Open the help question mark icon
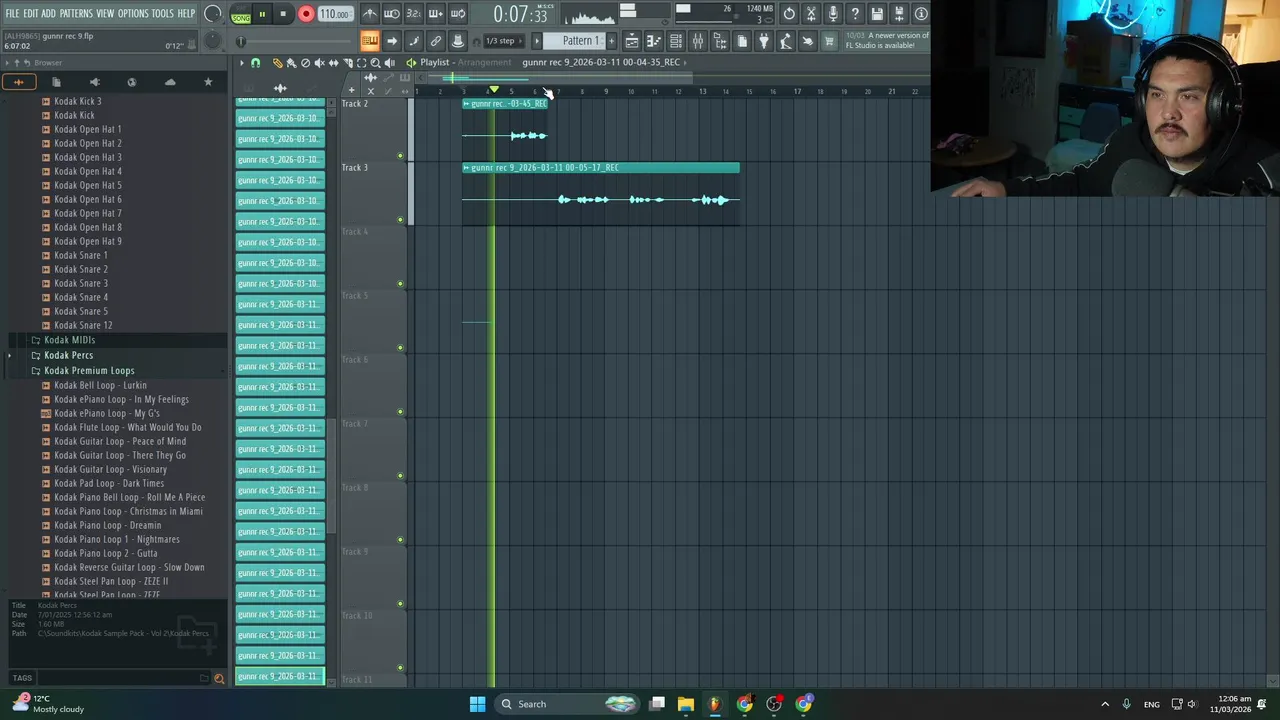1280x720 pixels. pos(855,14)
